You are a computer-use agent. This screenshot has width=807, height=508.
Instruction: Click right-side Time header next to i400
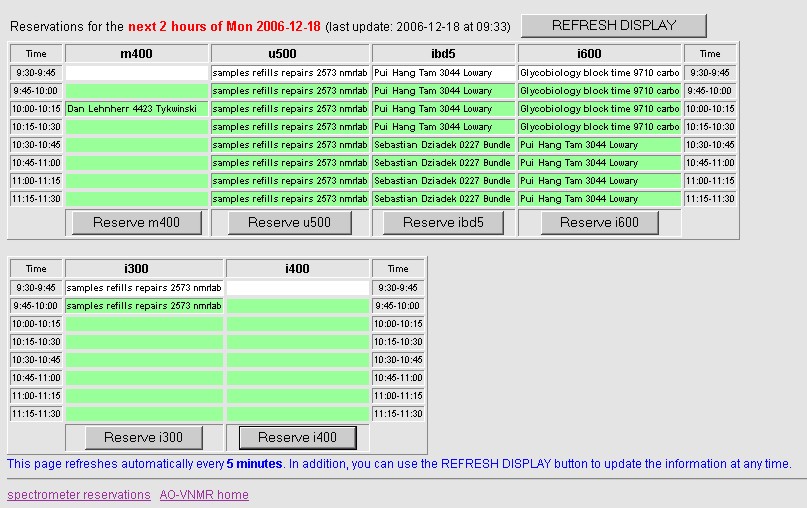398,269
